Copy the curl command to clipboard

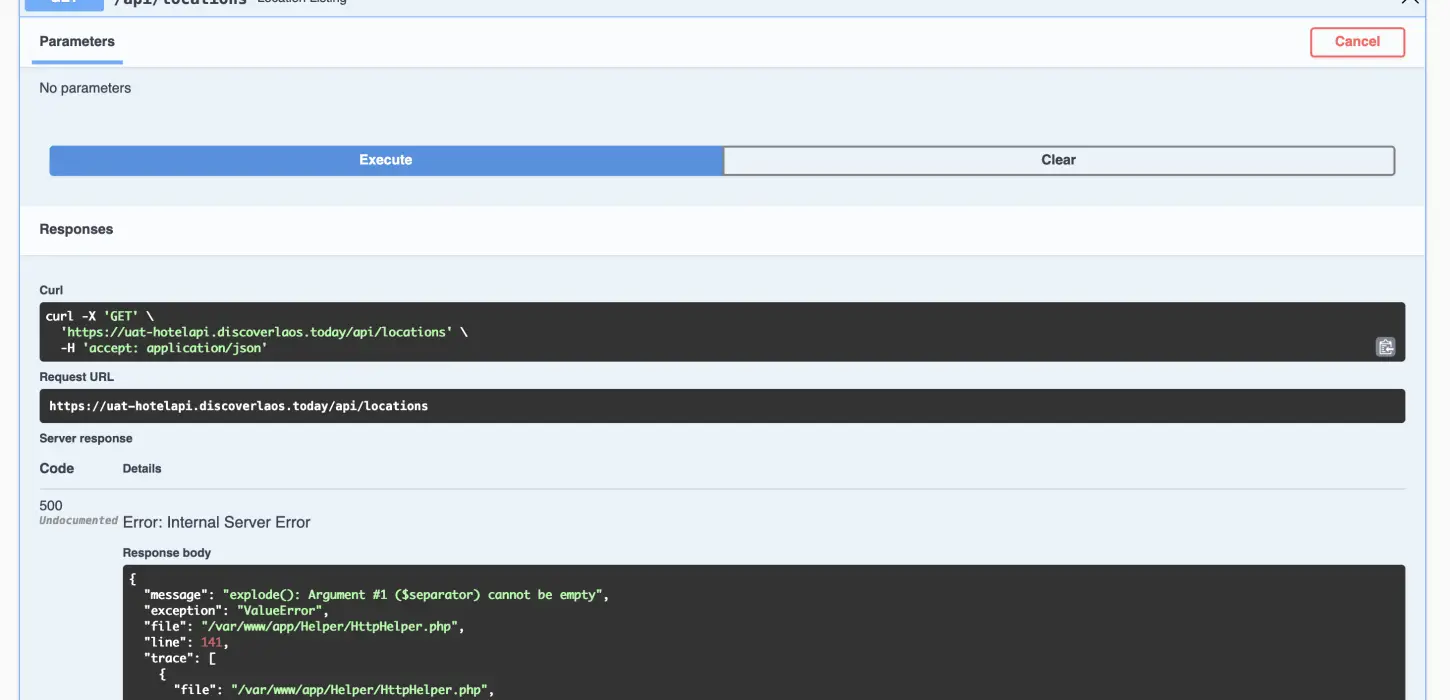point(1385,347)
